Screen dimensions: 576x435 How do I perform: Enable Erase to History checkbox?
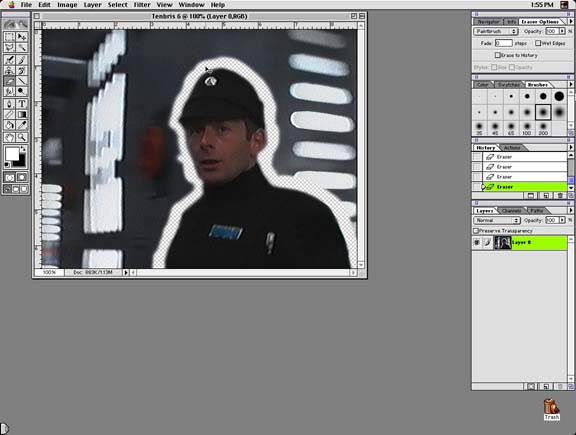(x=498, y=55)
